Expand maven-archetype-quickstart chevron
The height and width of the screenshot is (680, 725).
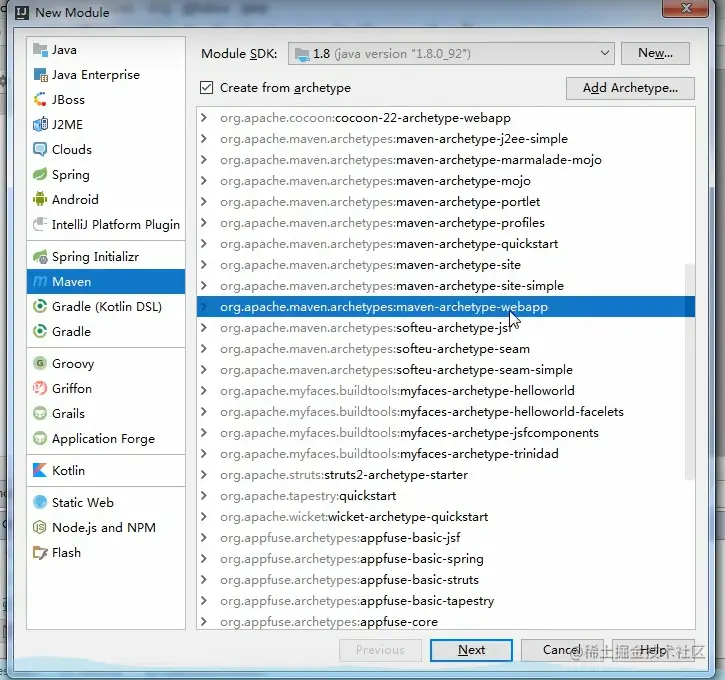click(204, 244)
